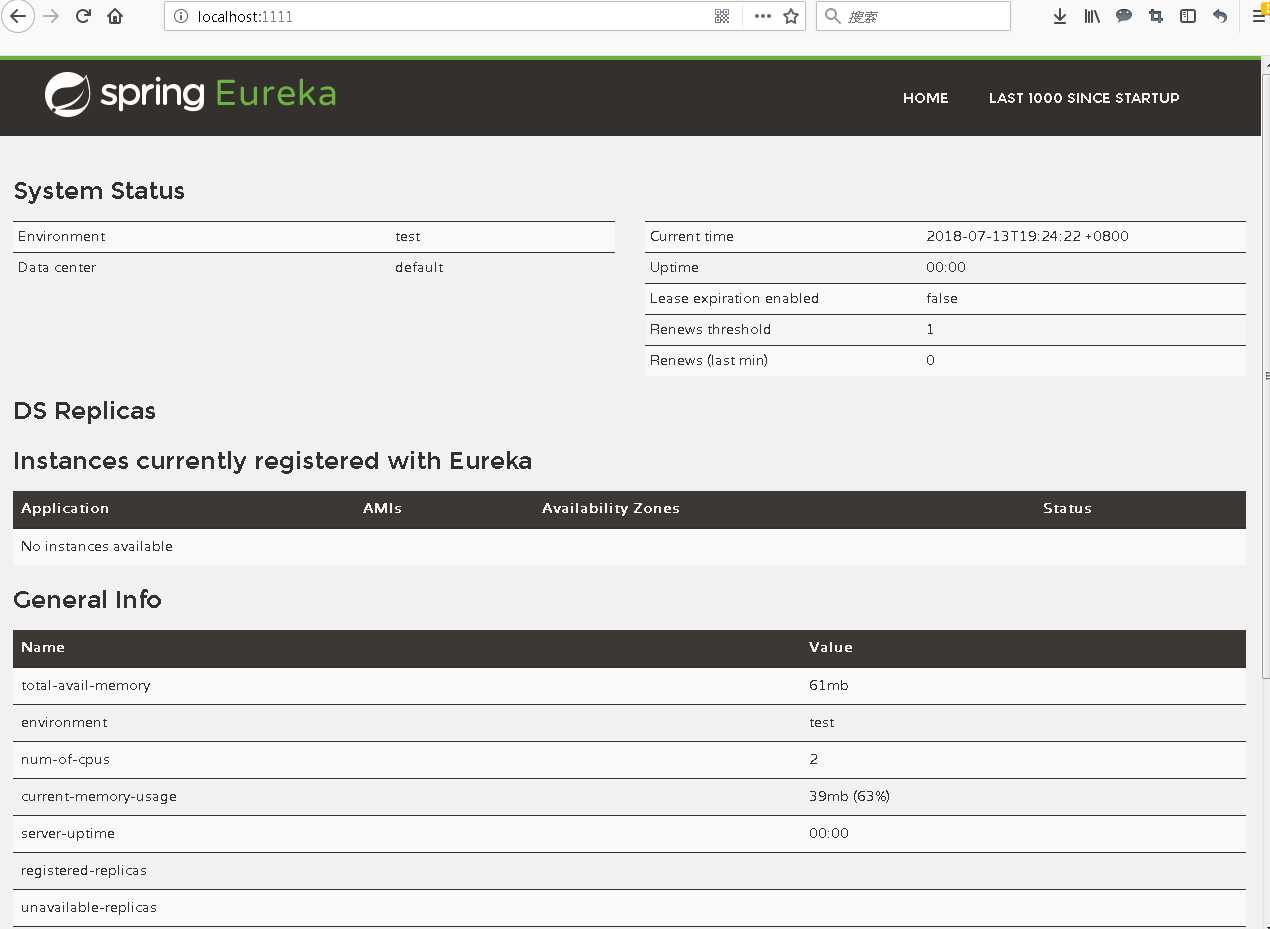Click the System Status heading
1270x929 pixels.
[x=99, y=191]
